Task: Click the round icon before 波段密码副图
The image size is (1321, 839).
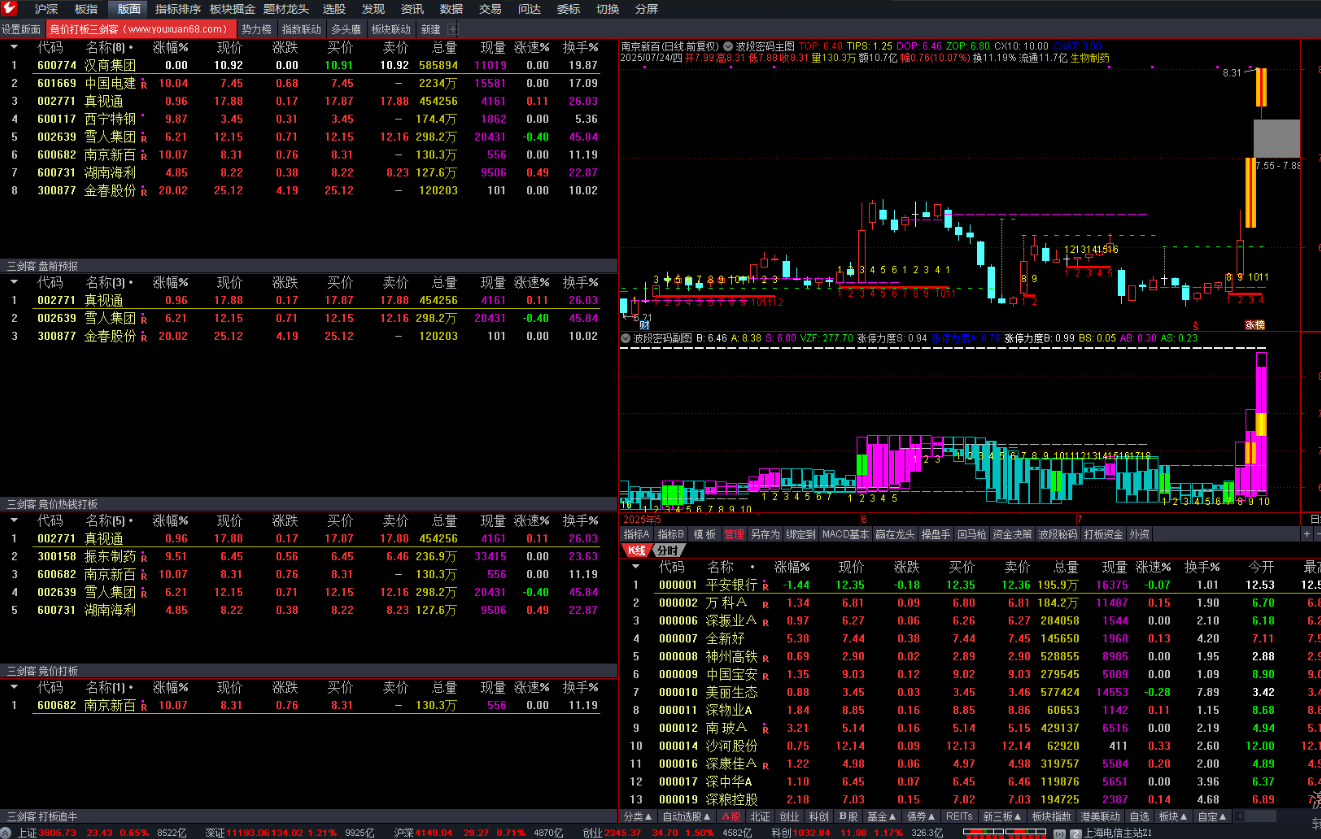Action: [625, 338]
